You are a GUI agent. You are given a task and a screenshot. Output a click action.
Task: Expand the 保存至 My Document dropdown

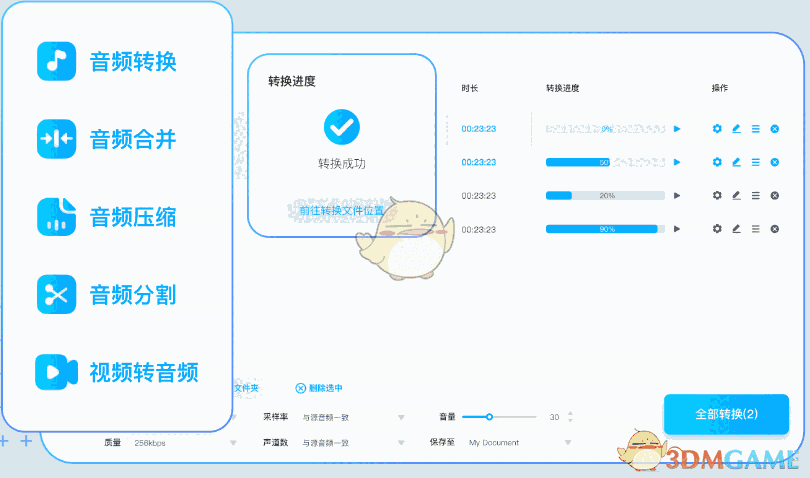[x=568, y=442]
